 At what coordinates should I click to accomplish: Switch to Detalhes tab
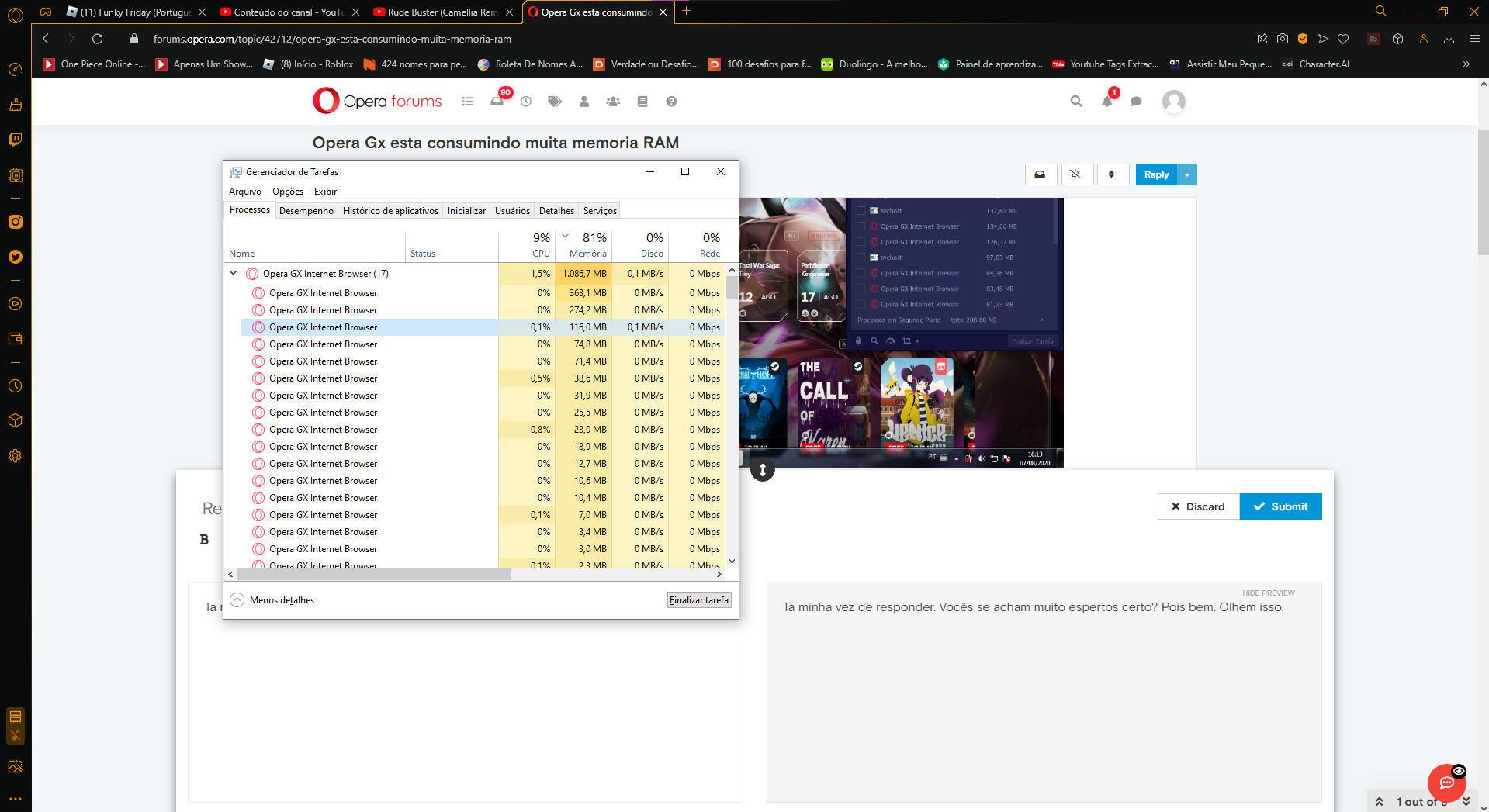[x=556, y=211]
